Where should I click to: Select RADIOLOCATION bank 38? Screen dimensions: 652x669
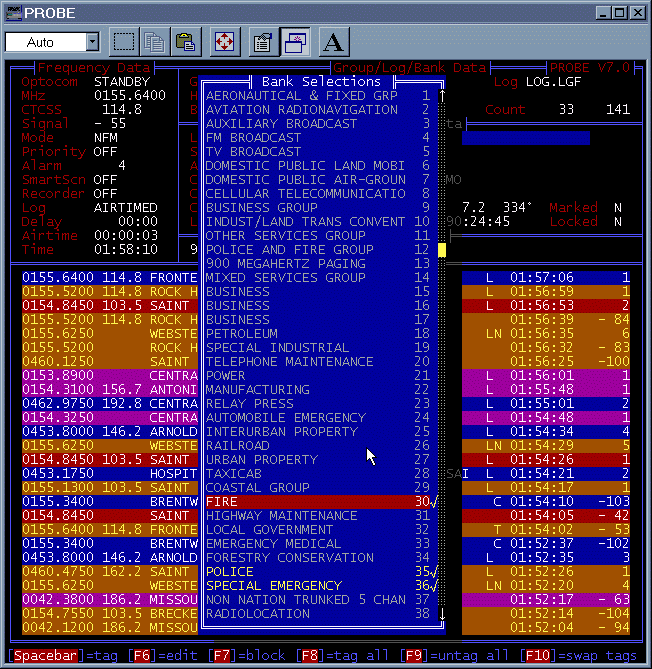pos(318,614)
